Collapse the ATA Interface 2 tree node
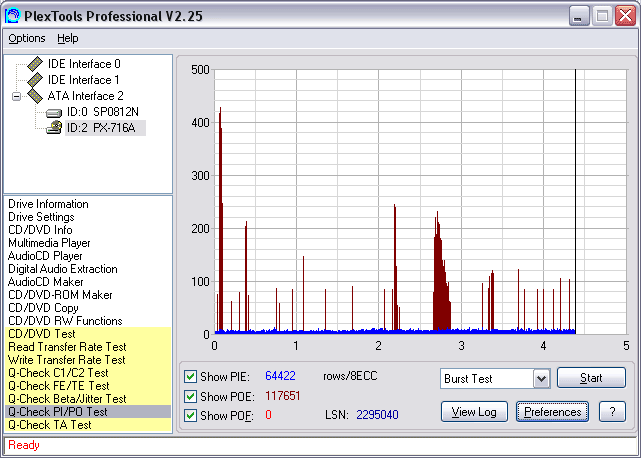 [16, 97]
